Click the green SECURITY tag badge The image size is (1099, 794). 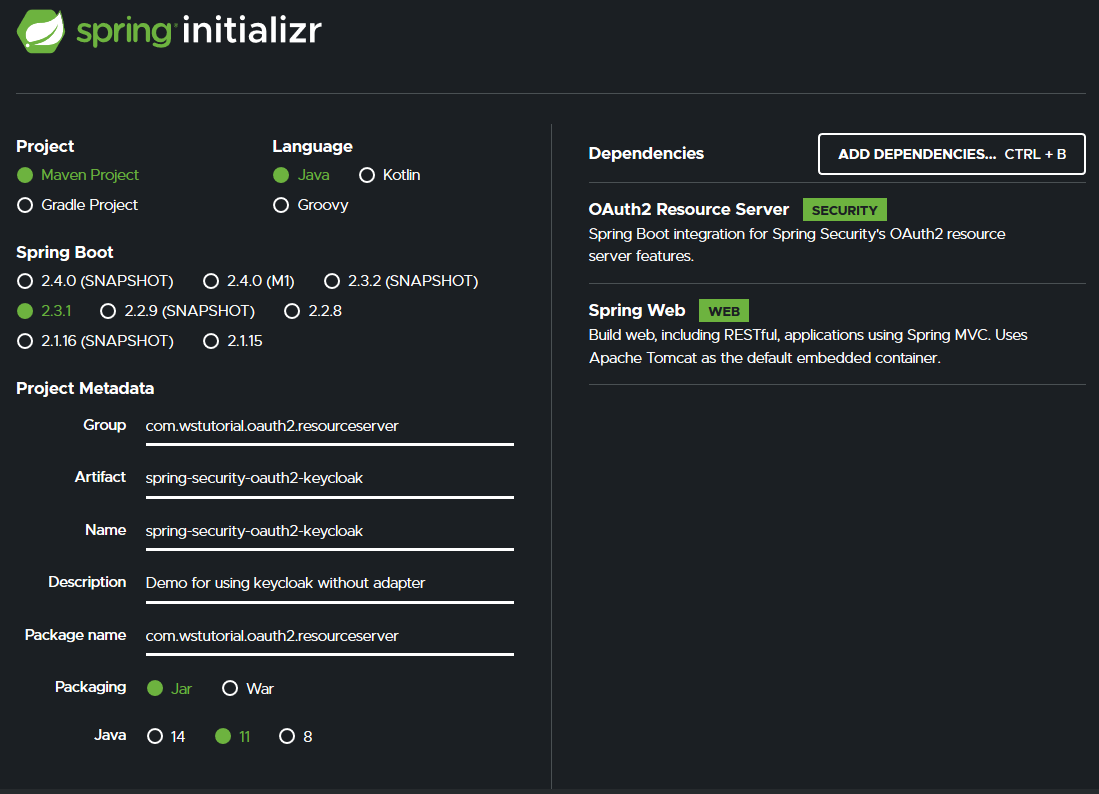tap(844, 210)
